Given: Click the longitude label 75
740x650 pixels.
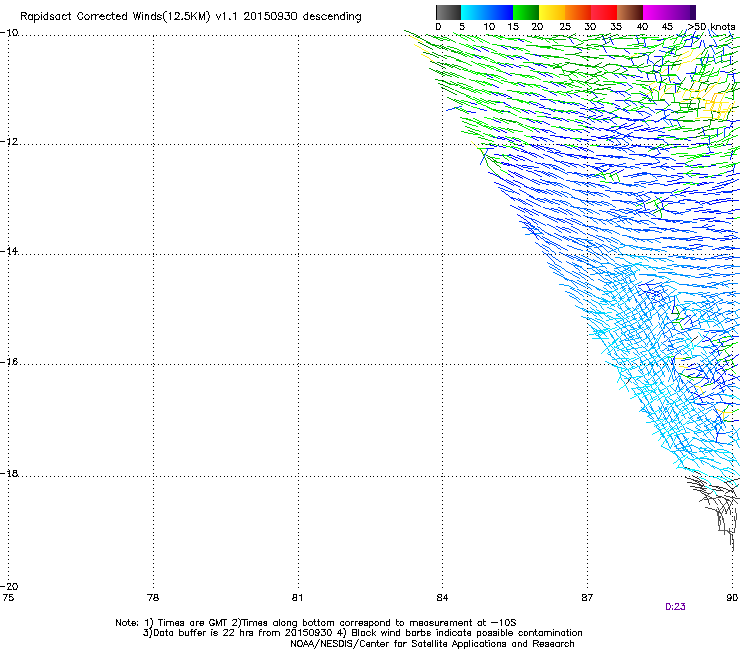Looking at the screenshot, I should [8, 597].
